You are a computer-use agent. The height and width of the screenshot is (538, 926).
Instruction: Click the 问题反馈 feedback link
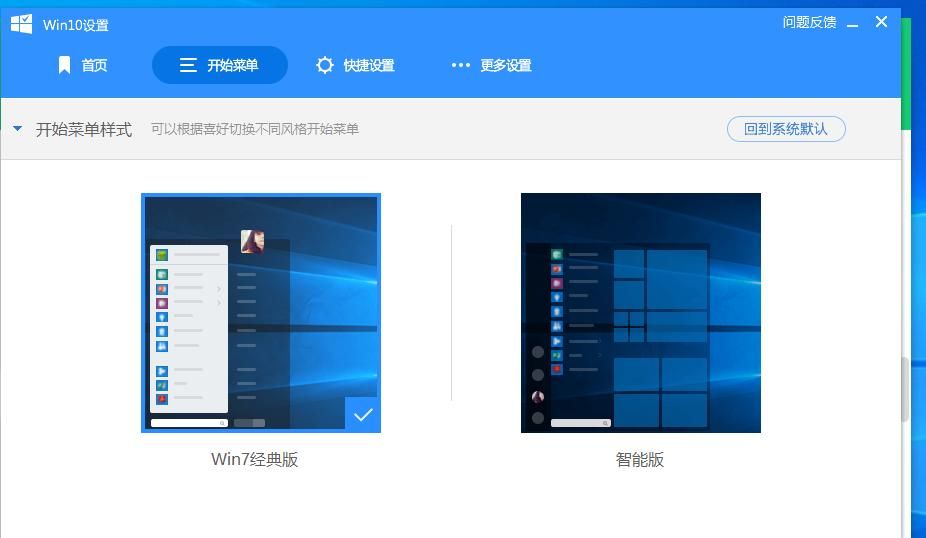click(x=809, y=22)
